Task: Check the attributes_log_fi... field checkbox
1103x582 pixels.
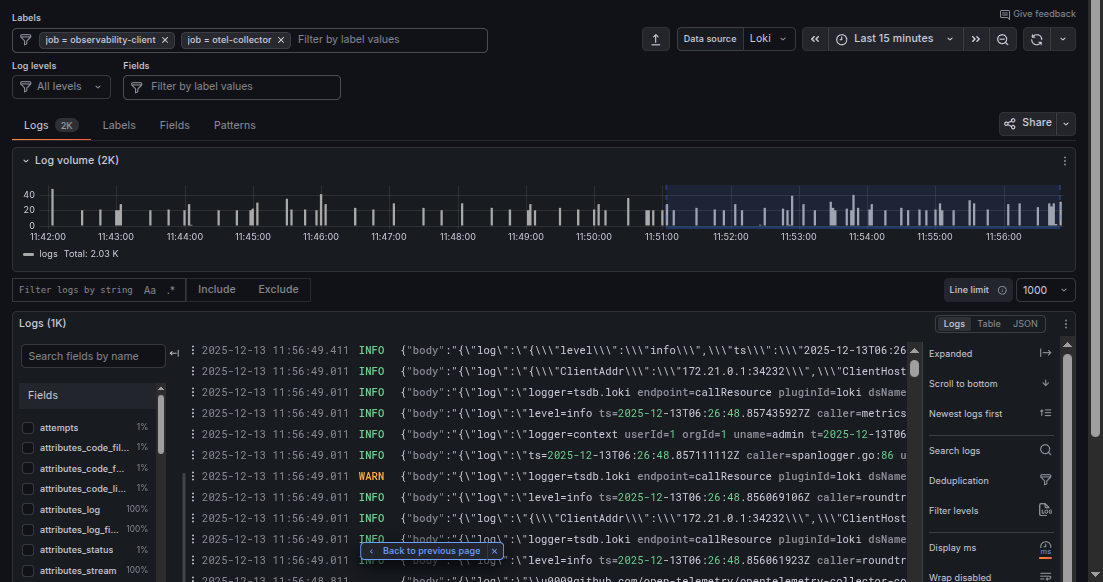Action: (28, 530)
